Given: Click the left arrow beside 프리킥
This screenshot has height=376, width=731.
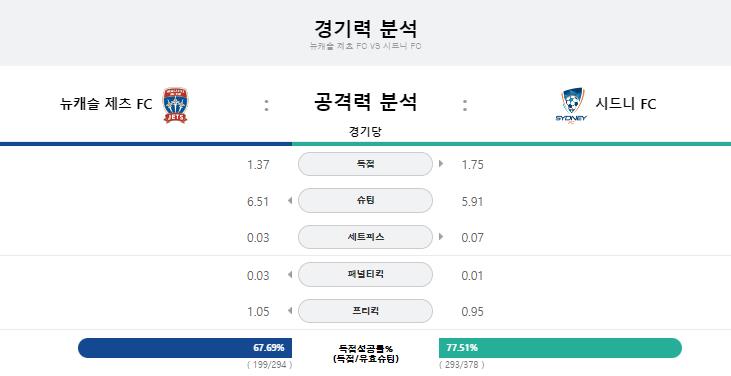Looking at the screenshot, I should click(x=290, y=311).
